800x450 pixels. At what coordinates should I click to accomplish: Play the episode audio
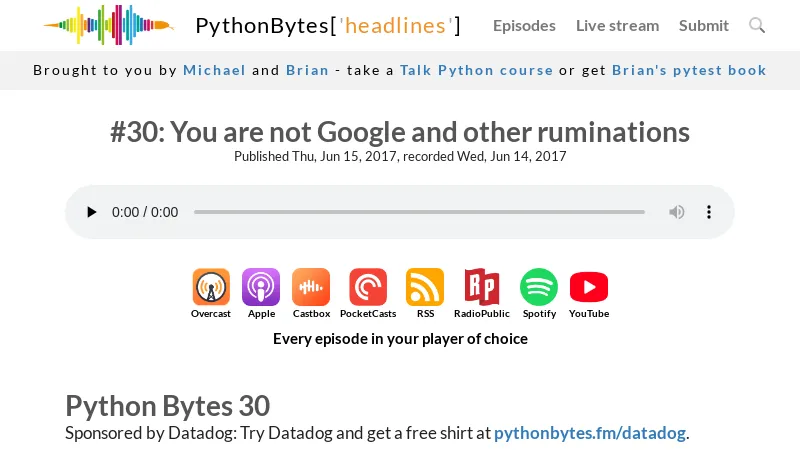coord(92,212)
